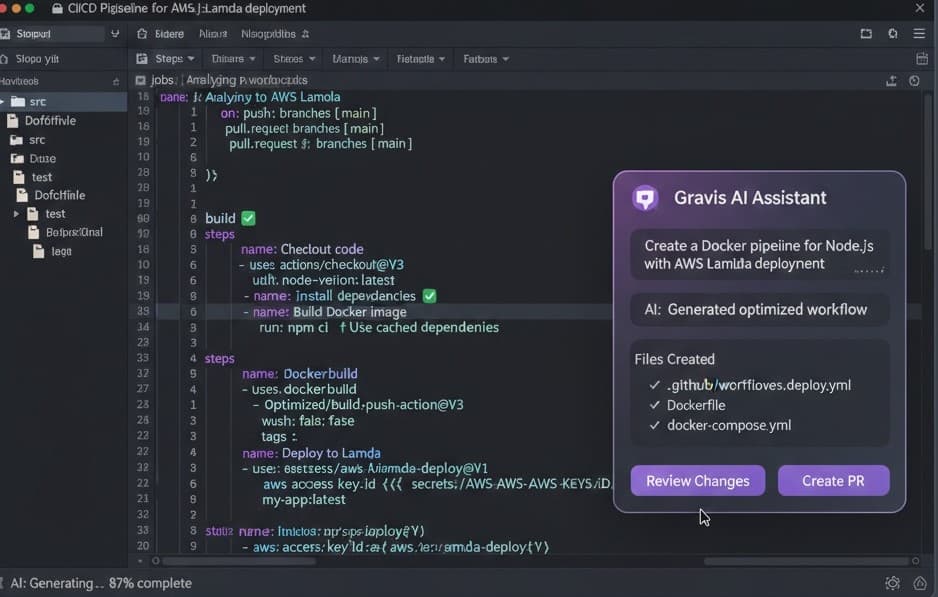Expand the nested test folder arrow
Image resolution: width=938 pixels, height=597 pixels.
point(16,214)
